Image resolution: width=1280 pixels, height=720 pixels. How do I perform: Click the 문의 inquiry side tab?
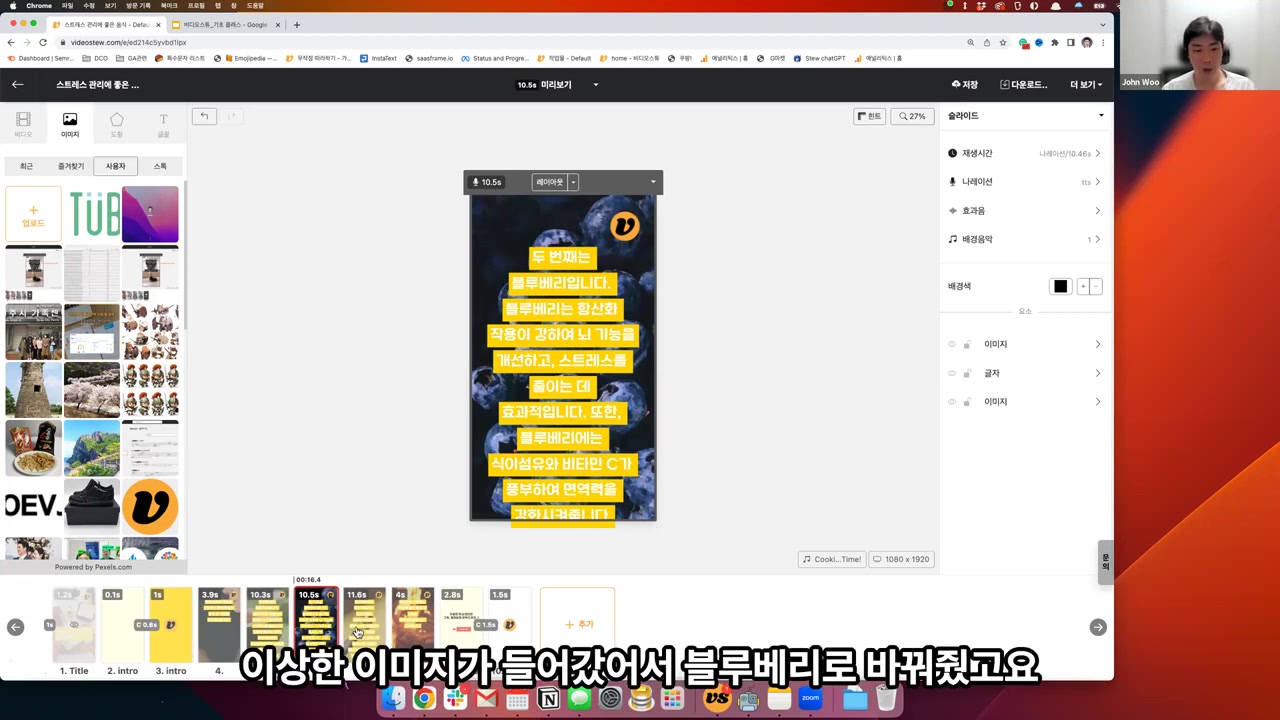pos(1105,561)
